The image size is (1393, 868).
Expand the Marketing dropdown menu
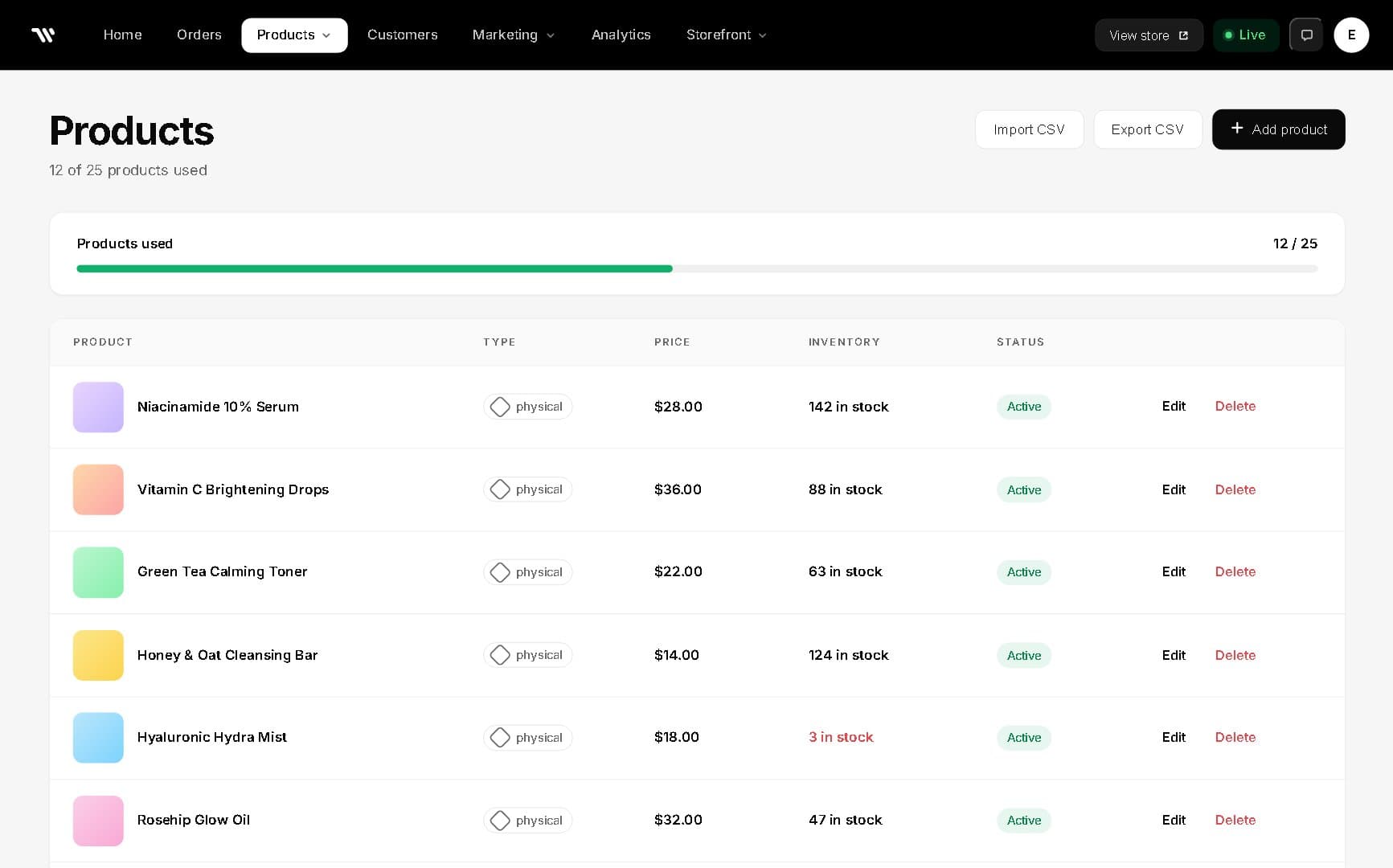click(x=514, y=35)
